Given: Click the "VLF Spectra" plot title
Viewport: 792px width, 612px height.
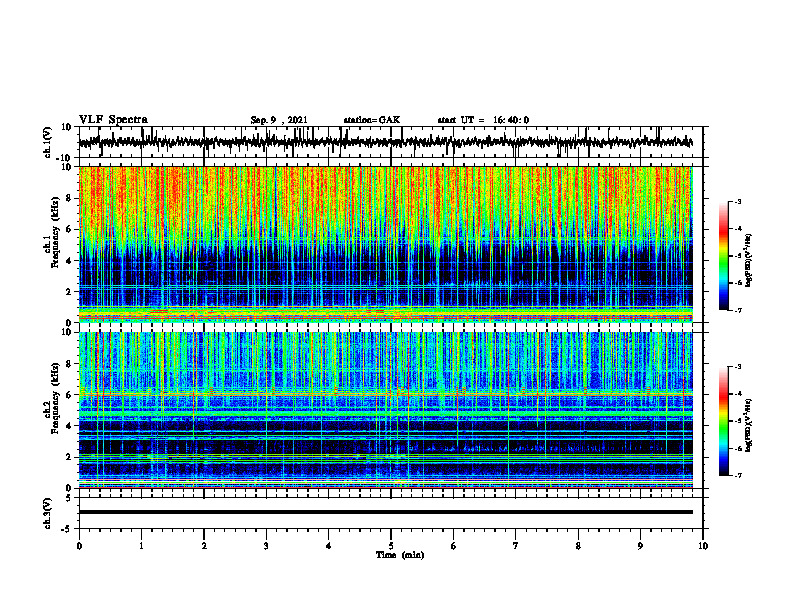Looking at the screenshot, I should (x=113, y=120).
